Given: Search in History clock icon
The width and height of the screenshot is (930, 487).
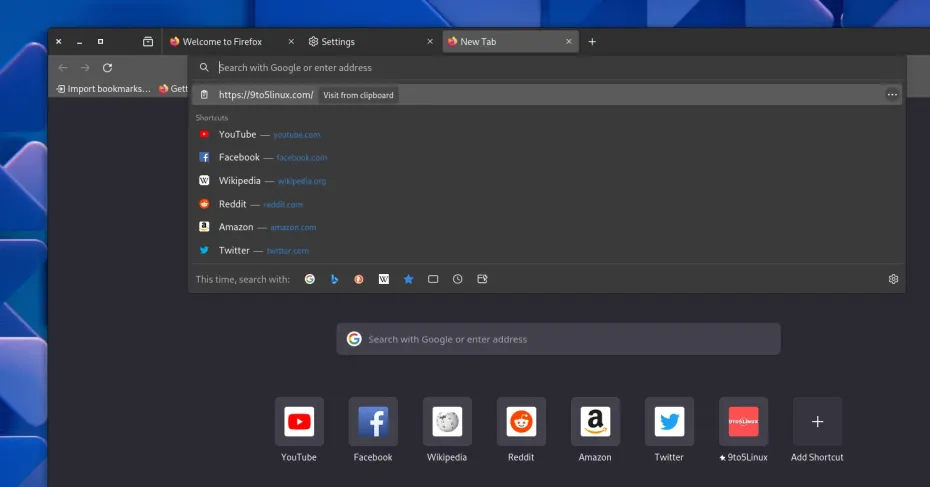Looking at the screenshot, I should pos(457,279).
